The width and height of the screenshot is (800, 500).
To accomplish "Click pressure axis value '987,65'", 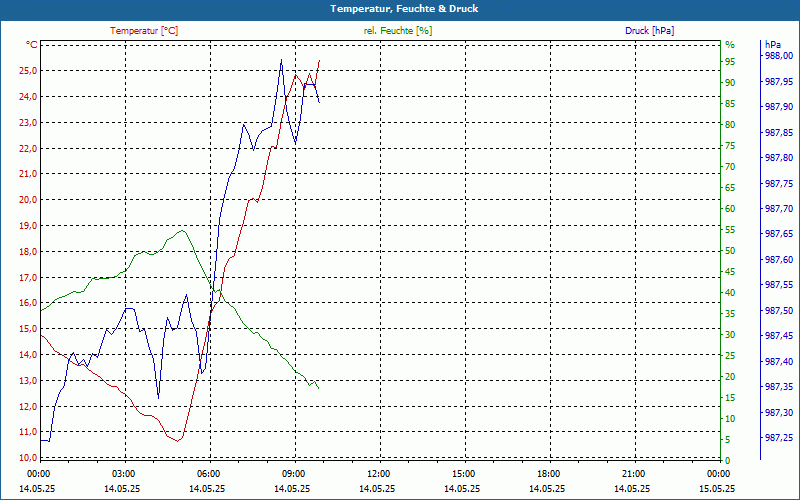I will (779, 234).
